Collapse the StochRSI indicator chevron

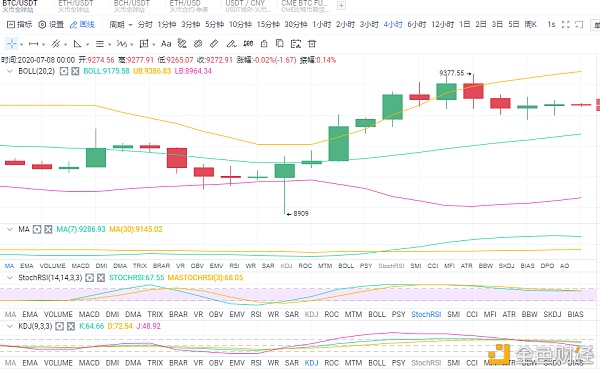click(x=10, y=278)
